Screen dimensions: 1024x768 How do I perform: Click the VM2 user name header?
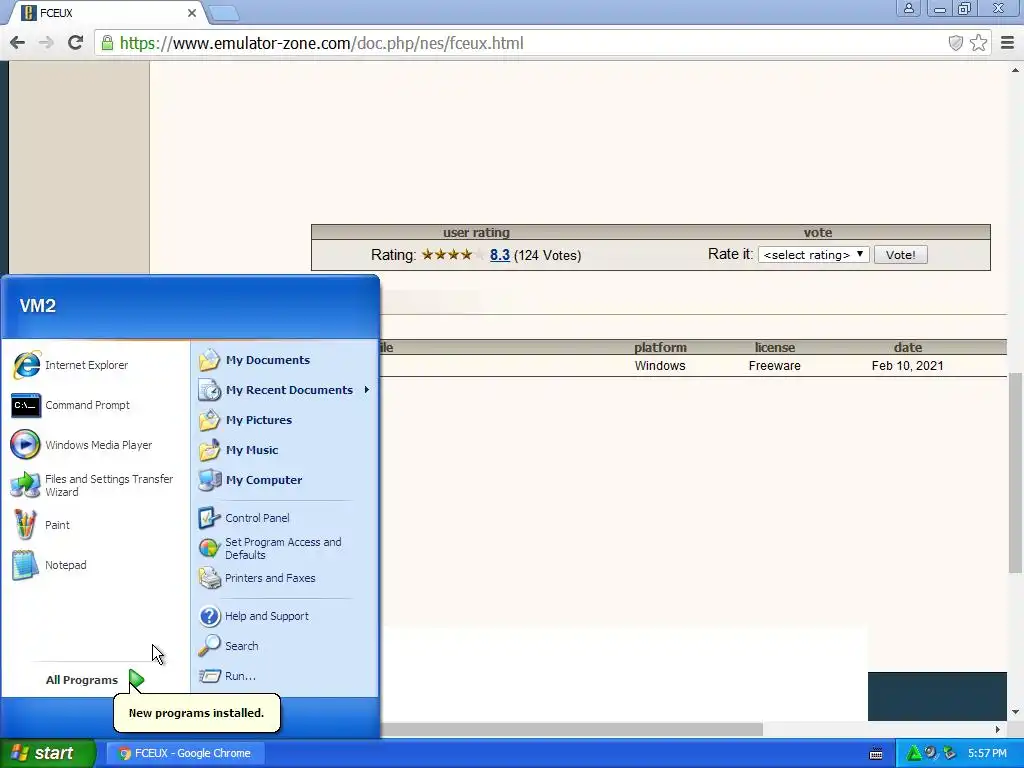38,306
